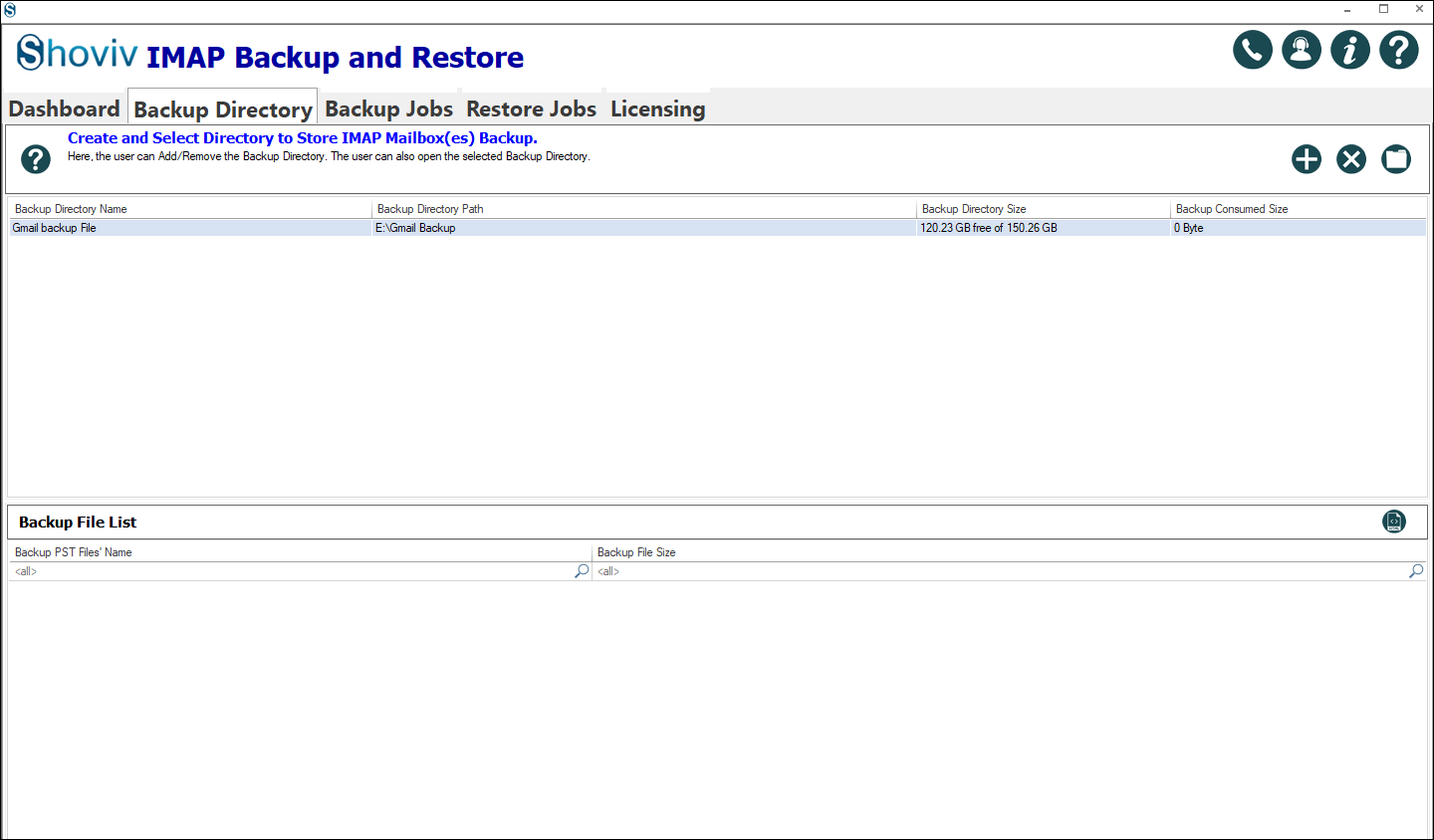Click the search icon in PST Files' Name filter

click(x=582, y=571)
